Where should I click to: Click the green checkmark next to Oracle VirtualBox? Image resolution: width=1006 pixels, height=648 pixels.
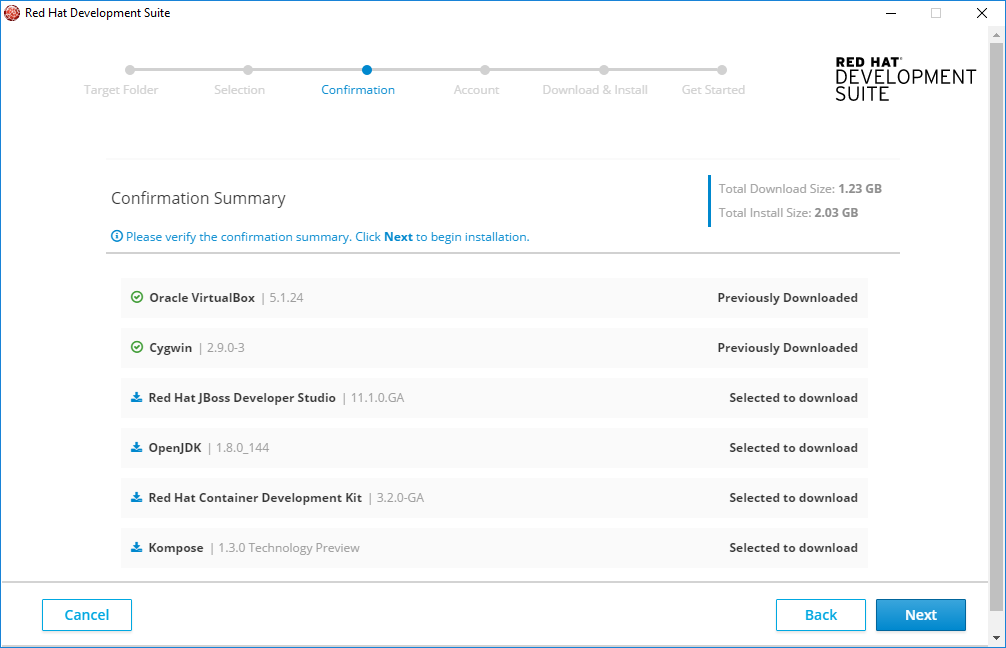(137, 297)
